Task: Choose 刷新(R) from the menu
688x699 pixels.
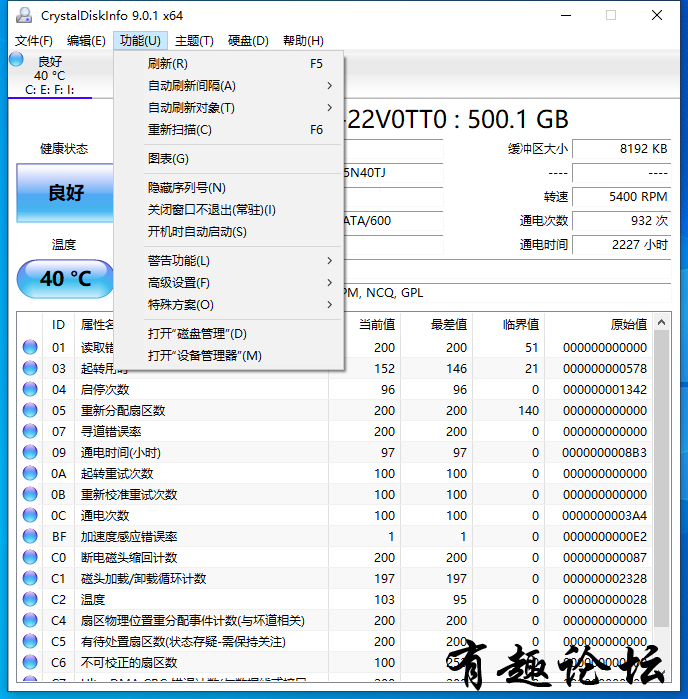Action: [x=229, y=64]
